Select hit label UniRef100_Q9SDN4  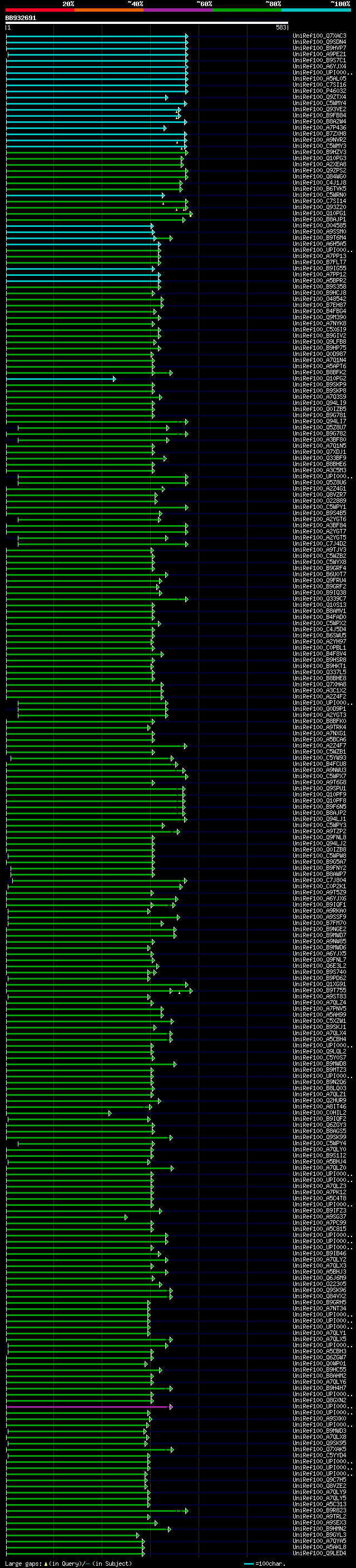(x=319, y=42)
